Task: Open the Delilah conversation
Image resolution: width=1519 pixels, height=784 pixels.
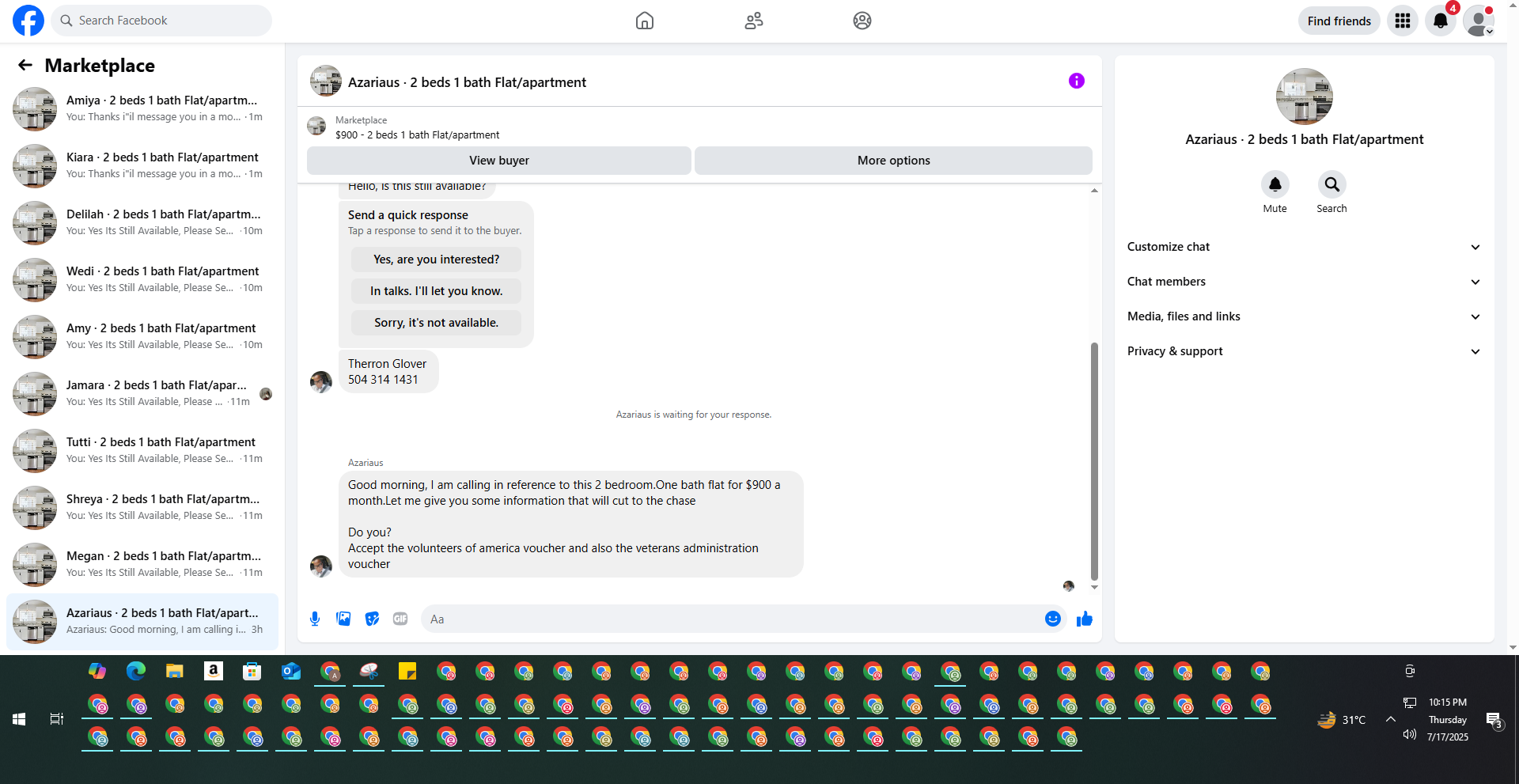Action: tap(142, 223)
